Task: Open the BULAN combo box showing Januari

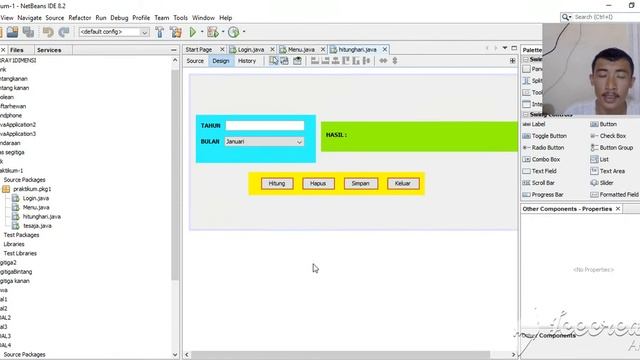Action: pyautogui.click(x=264, y=142)
